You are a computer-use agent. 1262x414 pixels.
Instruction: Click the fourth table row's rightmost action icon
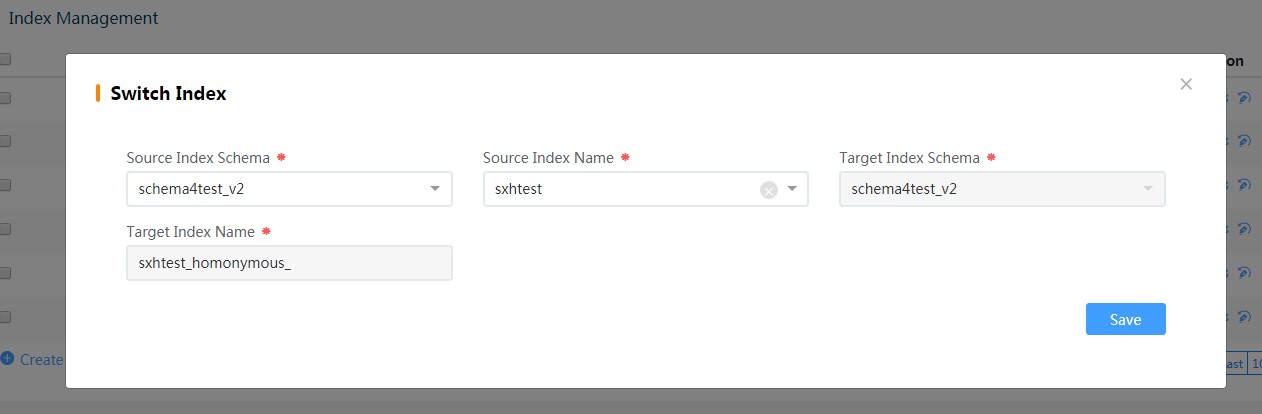(x=1244, y=229)
